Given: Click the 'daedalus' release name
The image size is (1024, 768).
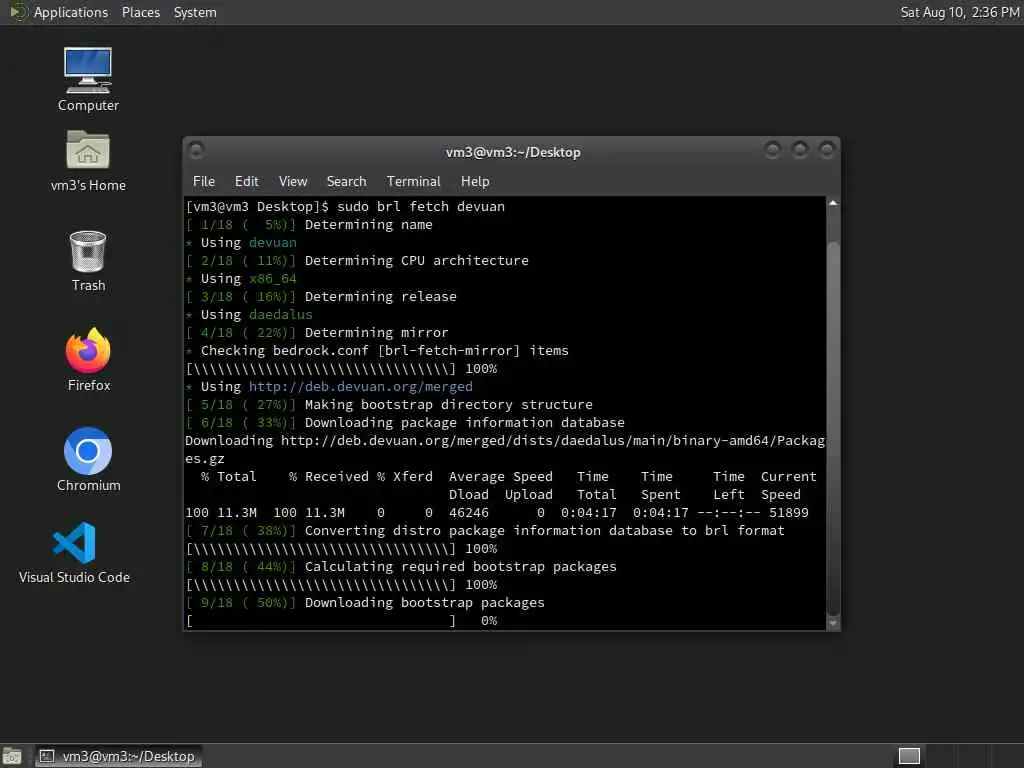Looking at the screenshot, I should (281, 315).
